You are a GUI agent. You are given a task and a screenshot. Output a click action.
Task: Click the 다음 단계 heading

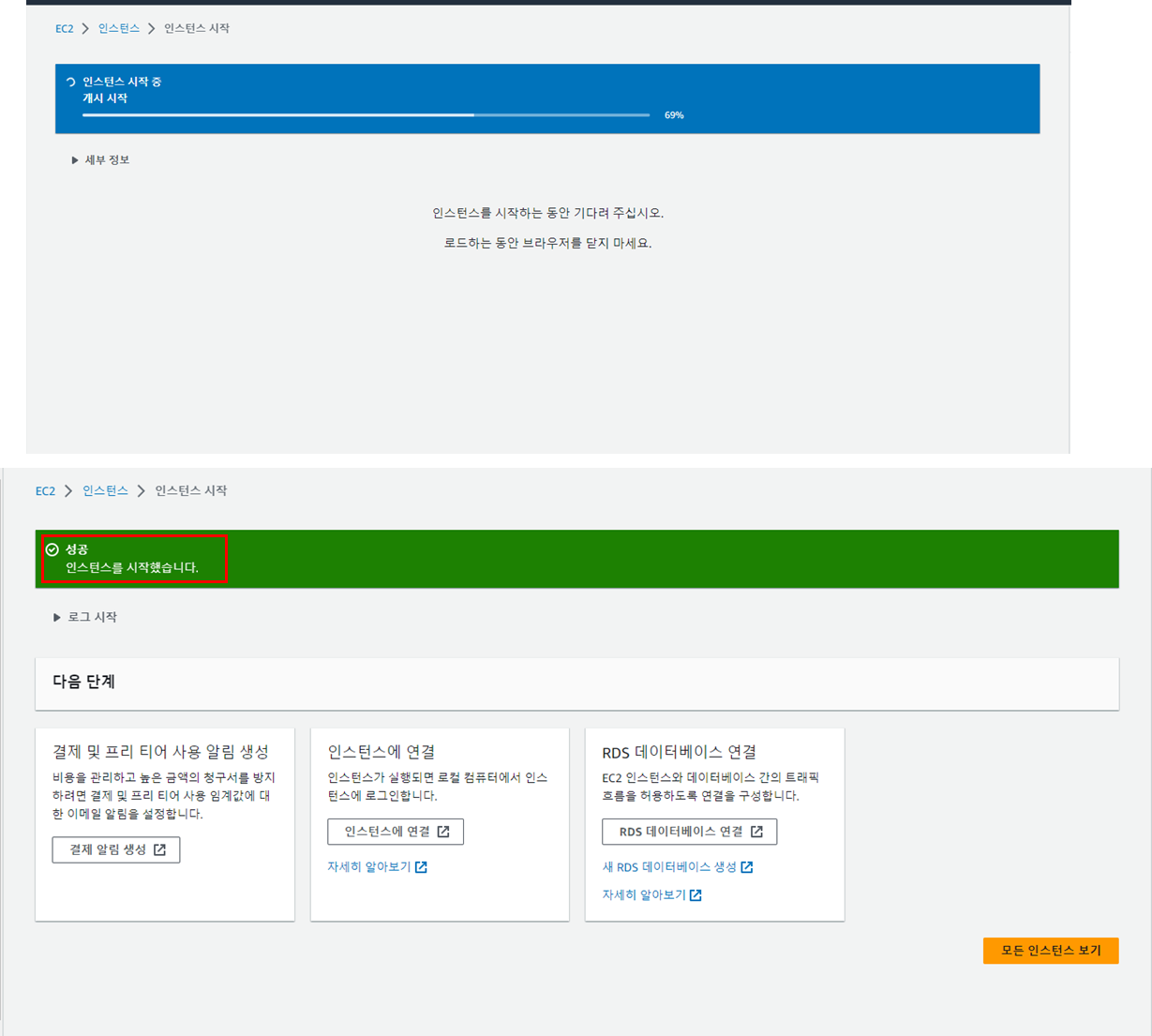(x=83, y=683)
